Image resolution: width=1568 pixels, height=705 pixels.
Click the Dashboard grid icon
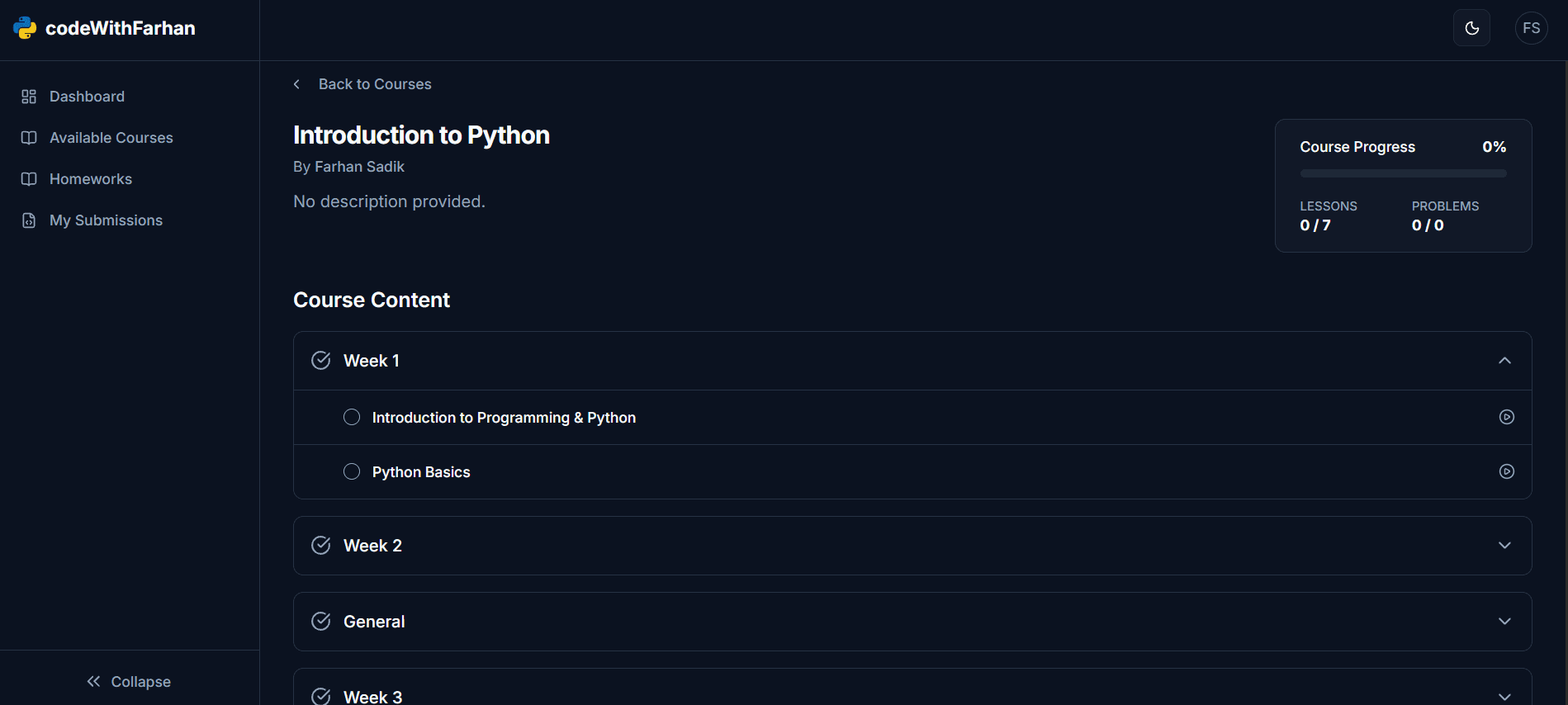(29, 97)
